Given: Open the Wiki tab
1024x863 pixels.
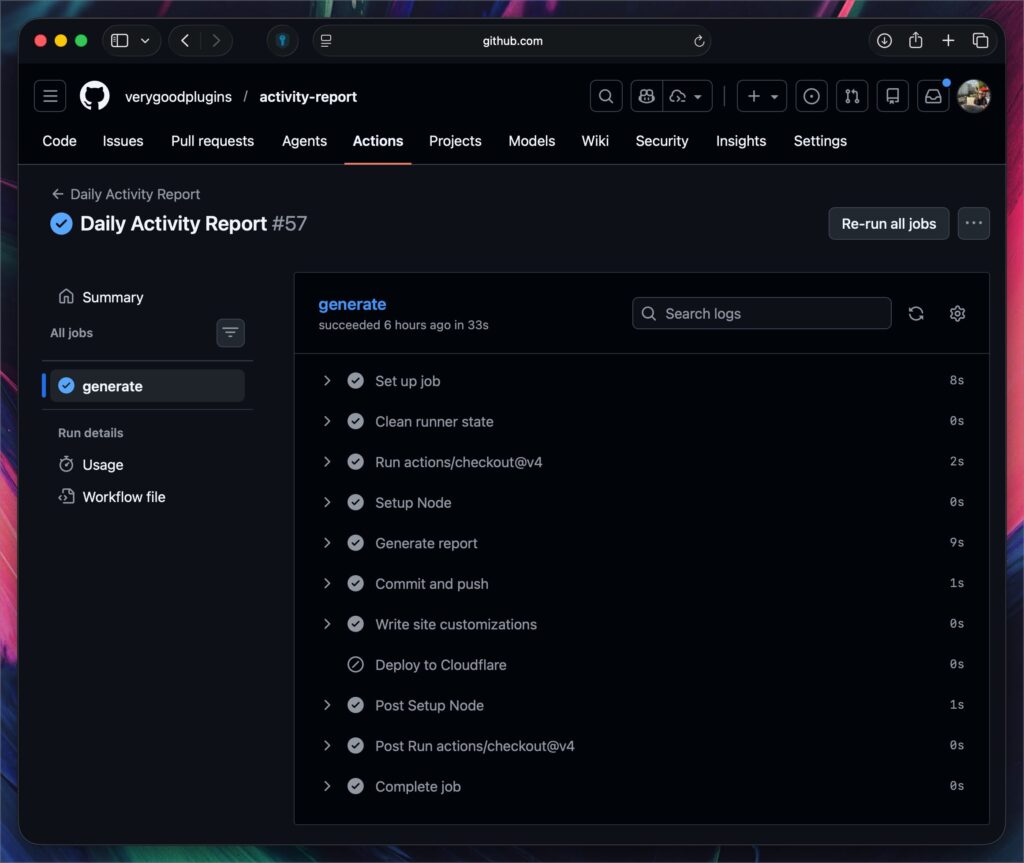Looking at the screenshot, I should click(595, 141).
